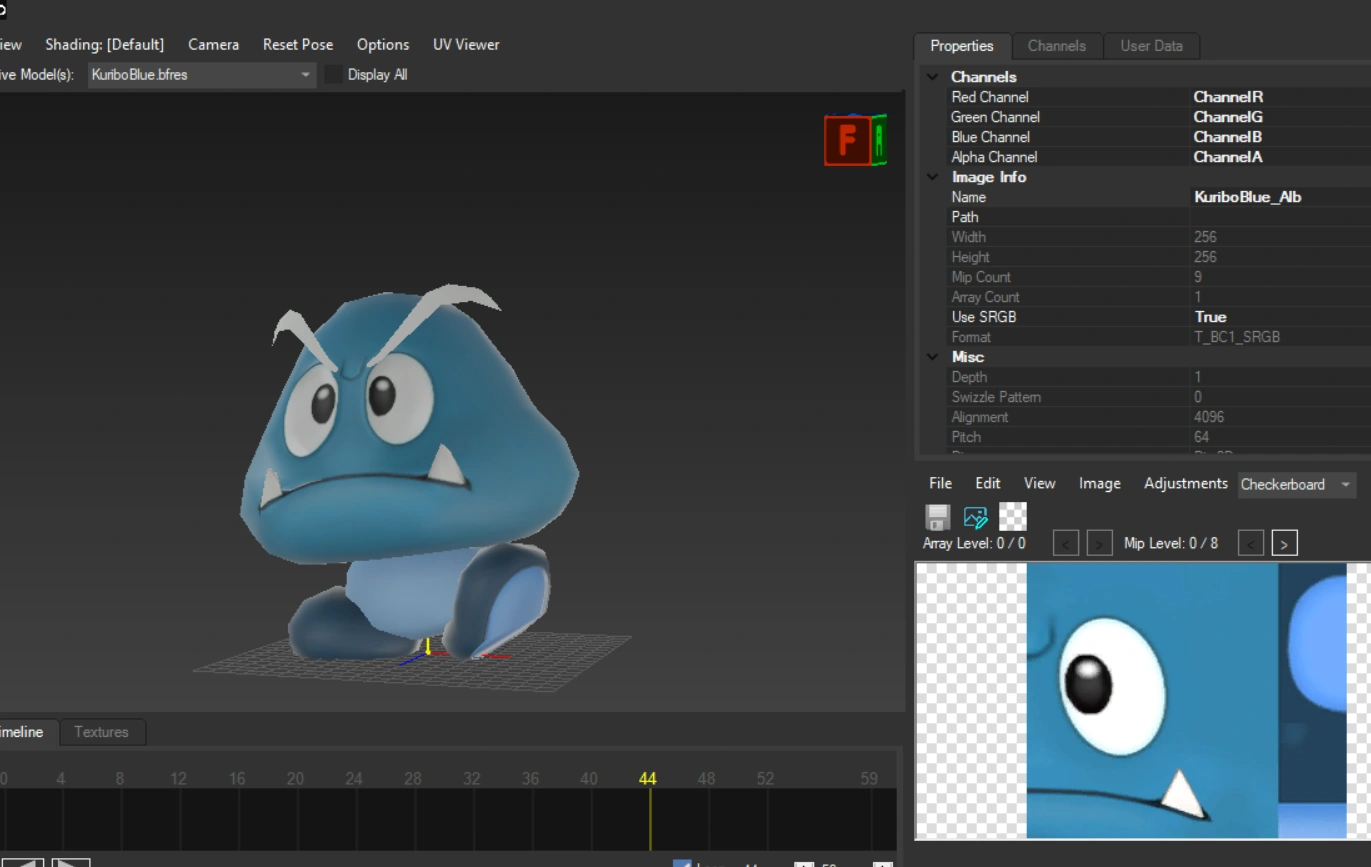Open the Adjustments menu
The width and height of the screenshot is (1371, 867).
[1185, 483]
